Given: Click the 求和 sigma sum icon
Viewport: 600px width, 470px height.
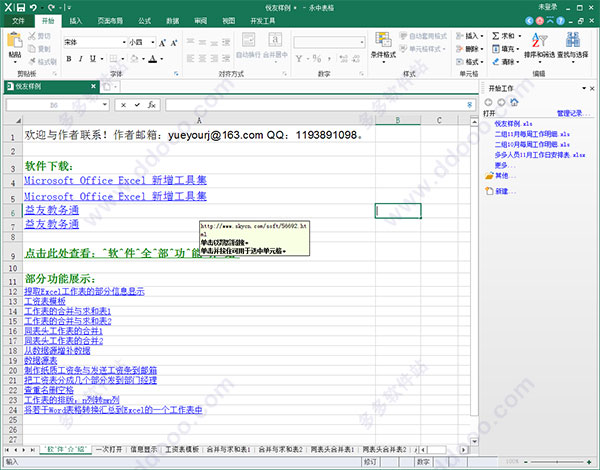Looking at the screenshot, I should (x=496, y=36).
